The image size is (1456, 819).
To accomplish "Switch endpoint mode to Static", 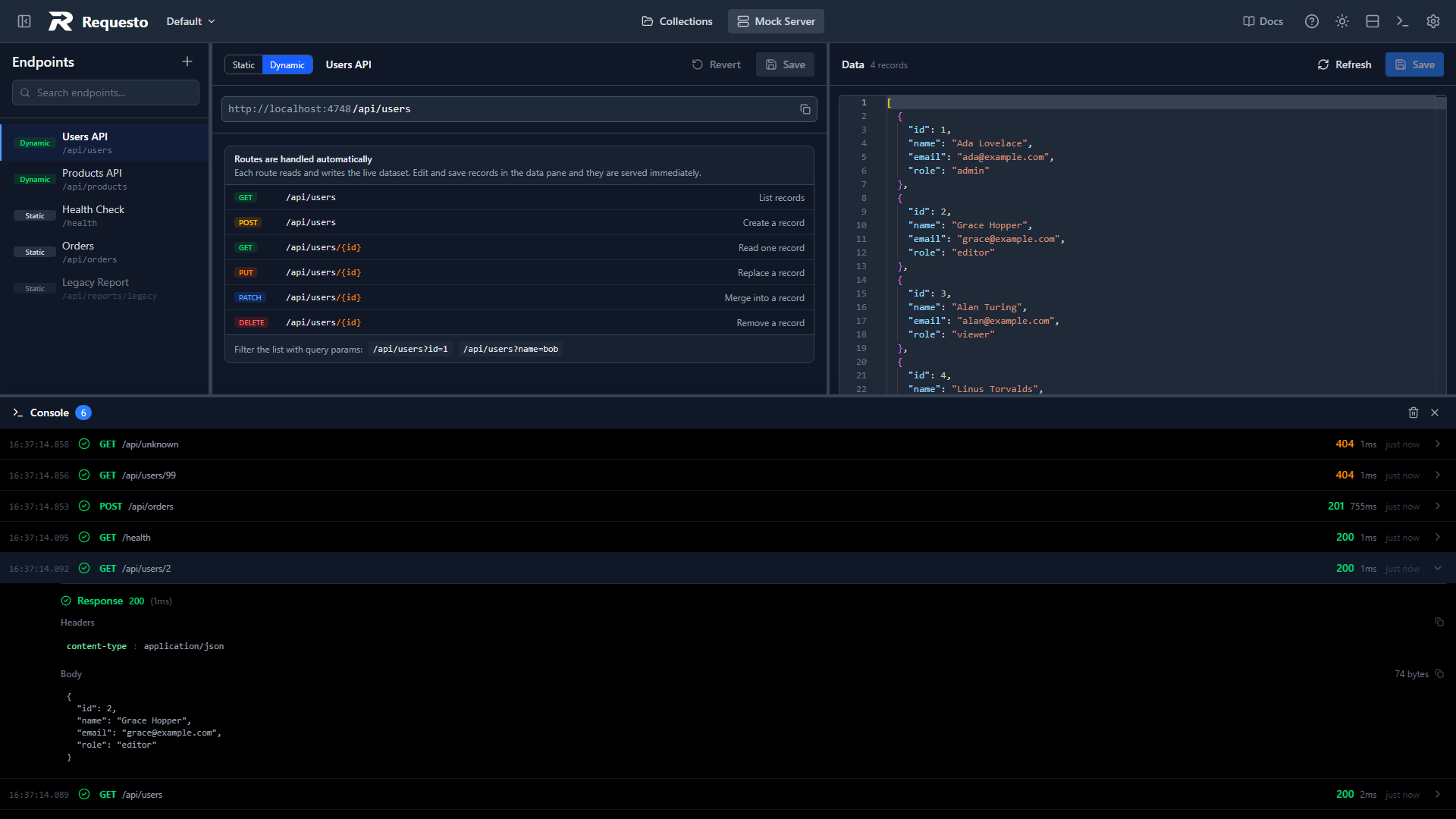I will click(x=243, y=64).
